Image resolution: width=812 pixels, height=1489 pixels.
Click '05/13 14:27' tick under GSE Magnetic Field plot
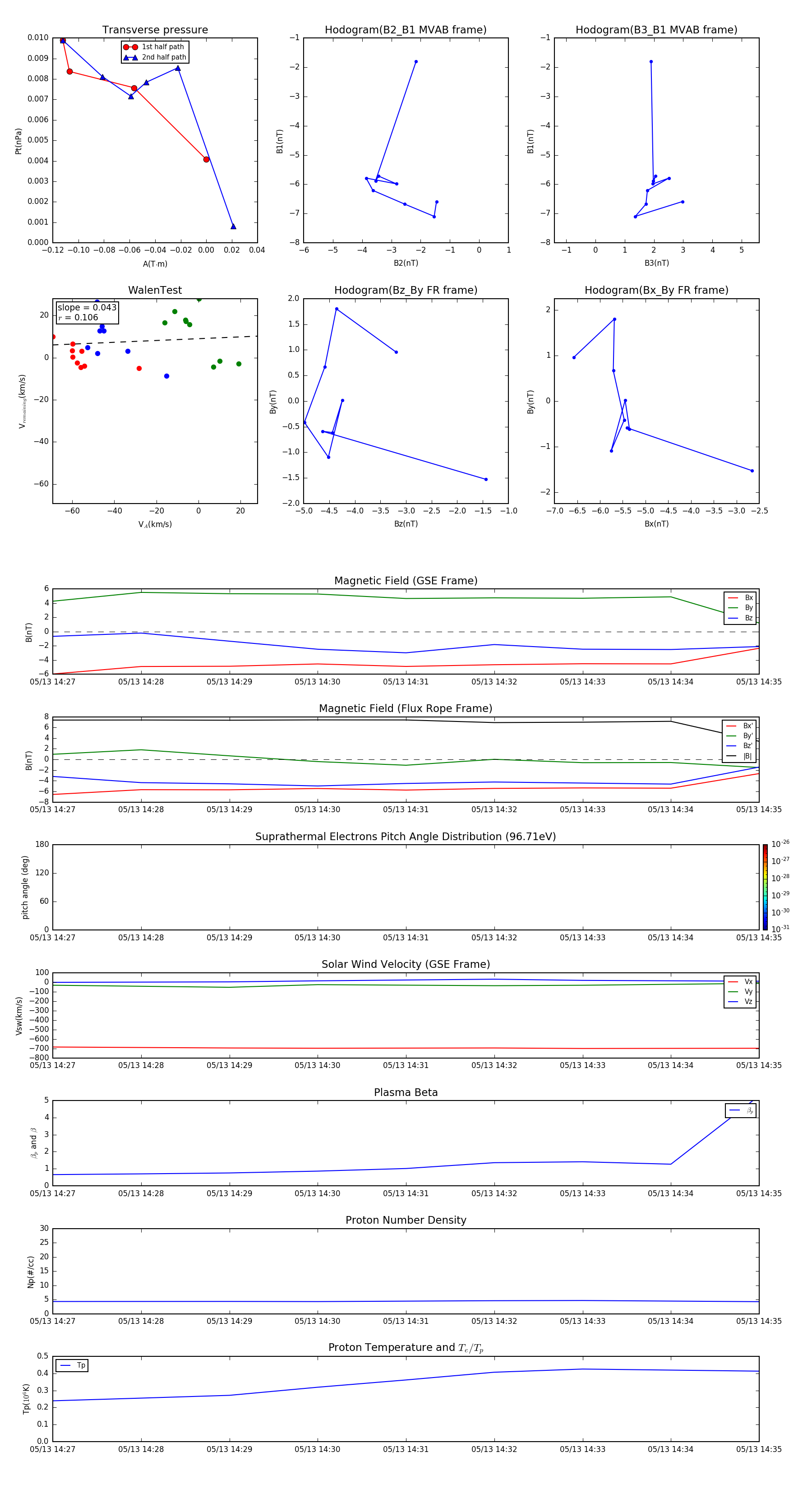click(53, 682)
